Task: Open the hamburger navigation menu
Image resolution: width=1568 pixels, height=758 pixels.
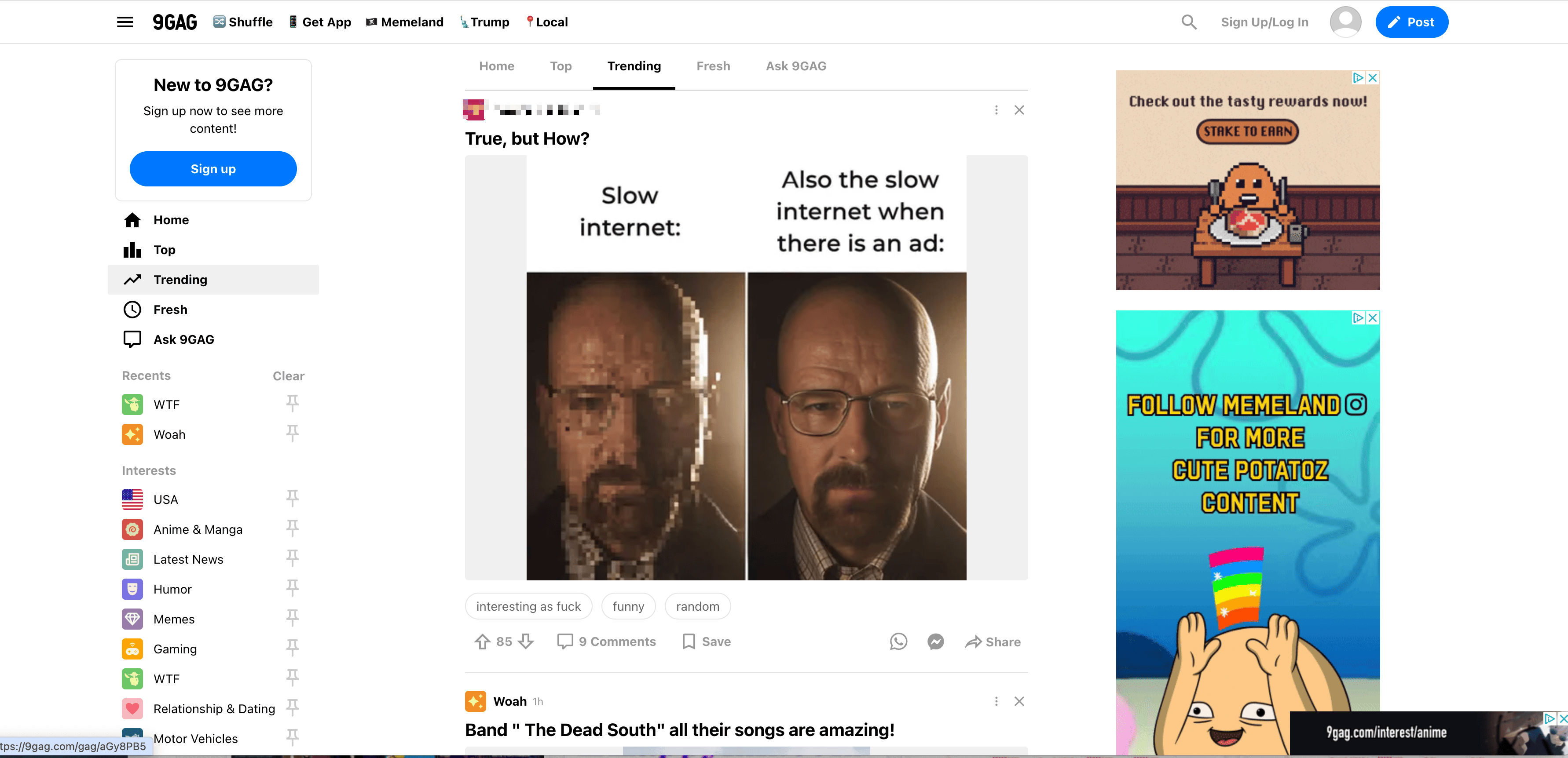Action: [125, 22]
